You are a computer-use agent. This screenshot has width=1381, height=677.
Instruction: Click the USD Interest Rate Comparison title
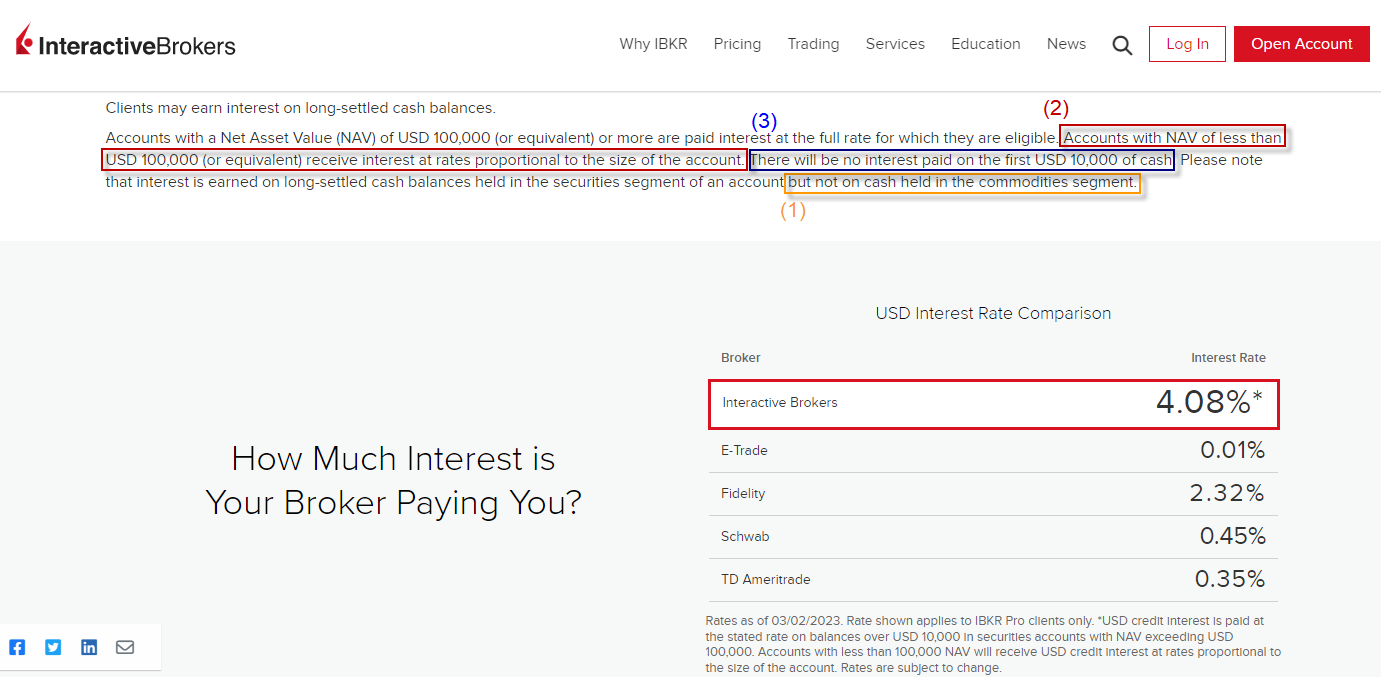pos(993,314)
